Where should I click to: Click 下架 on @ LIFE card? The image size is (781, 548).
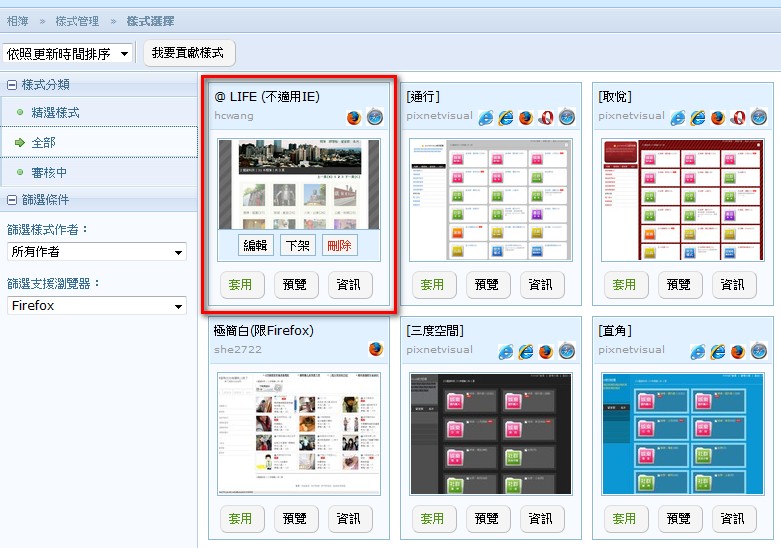298,245
